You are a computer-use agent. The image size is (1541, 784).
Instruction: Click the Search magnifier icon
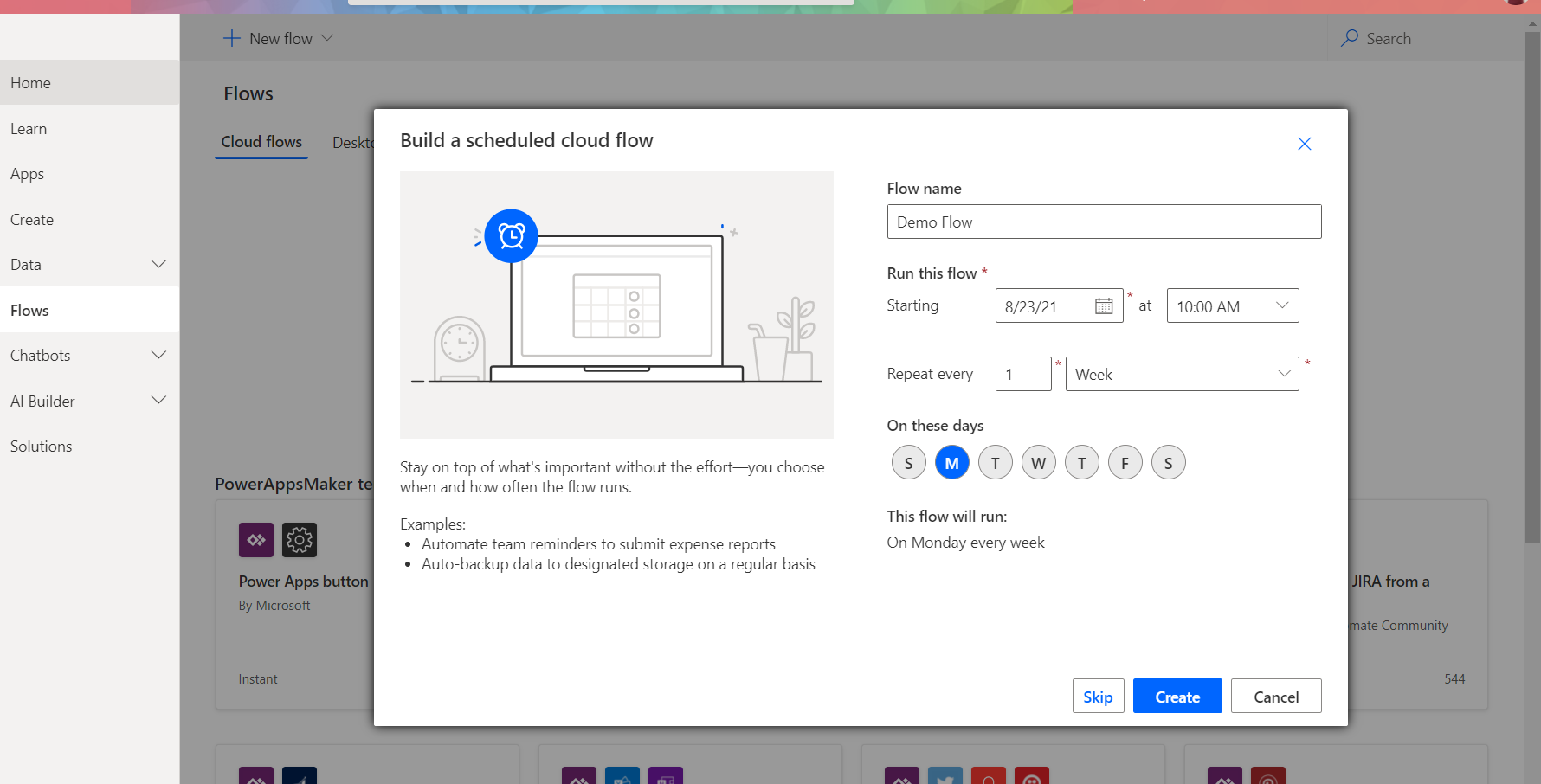pos(1349,38)
